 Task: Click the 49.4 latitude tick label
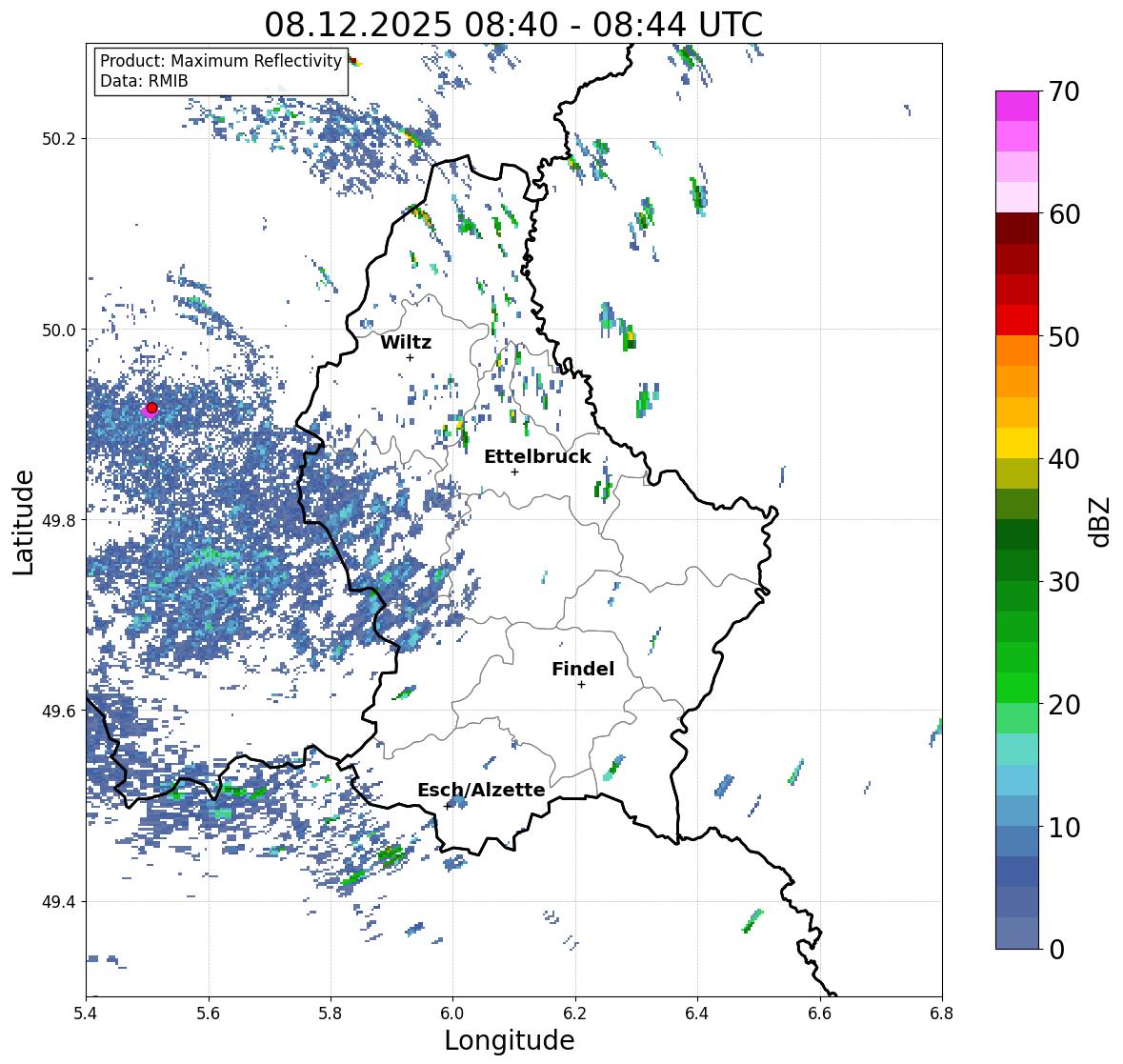coord(61,902)
